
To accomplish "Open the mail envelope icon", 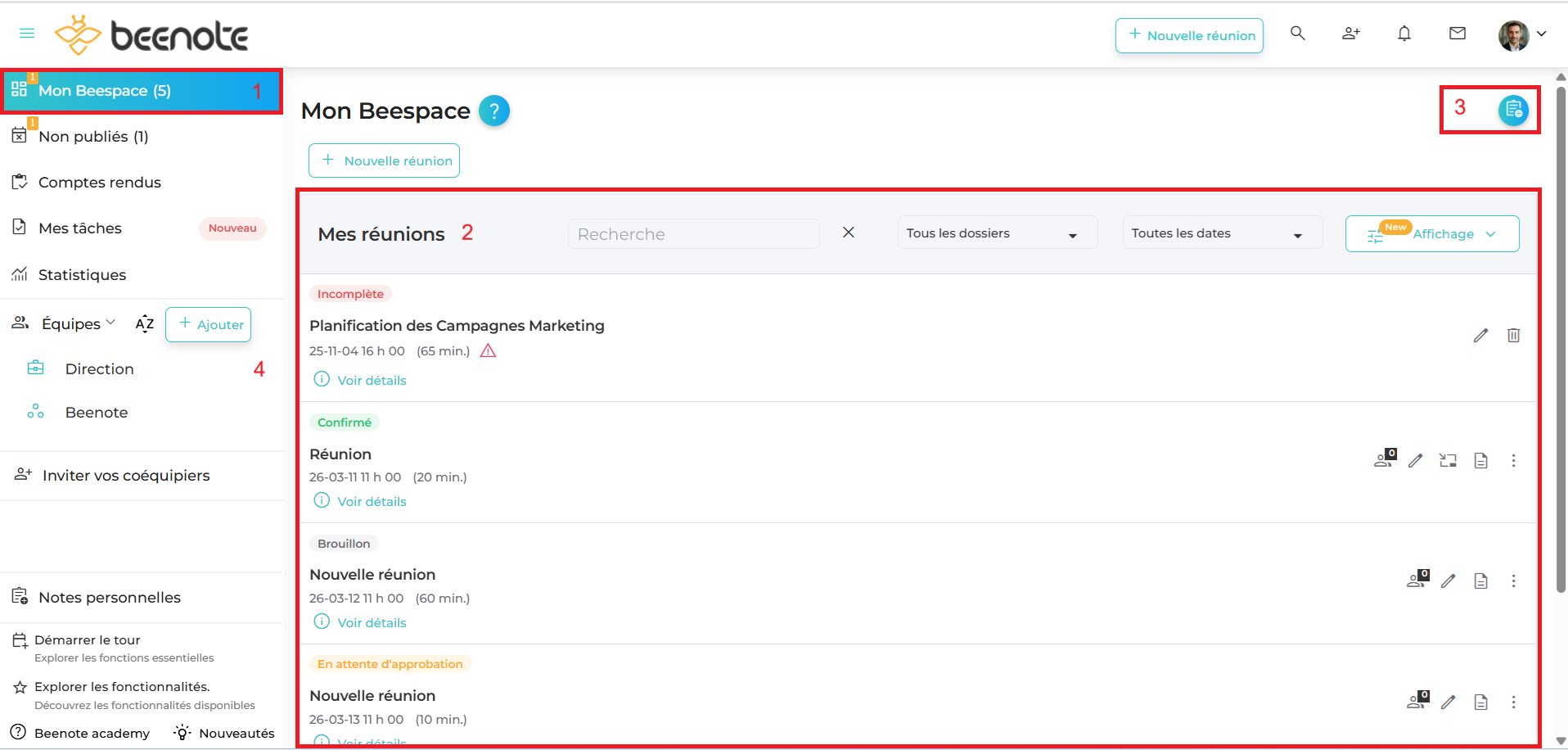I will coord(1458,34).
